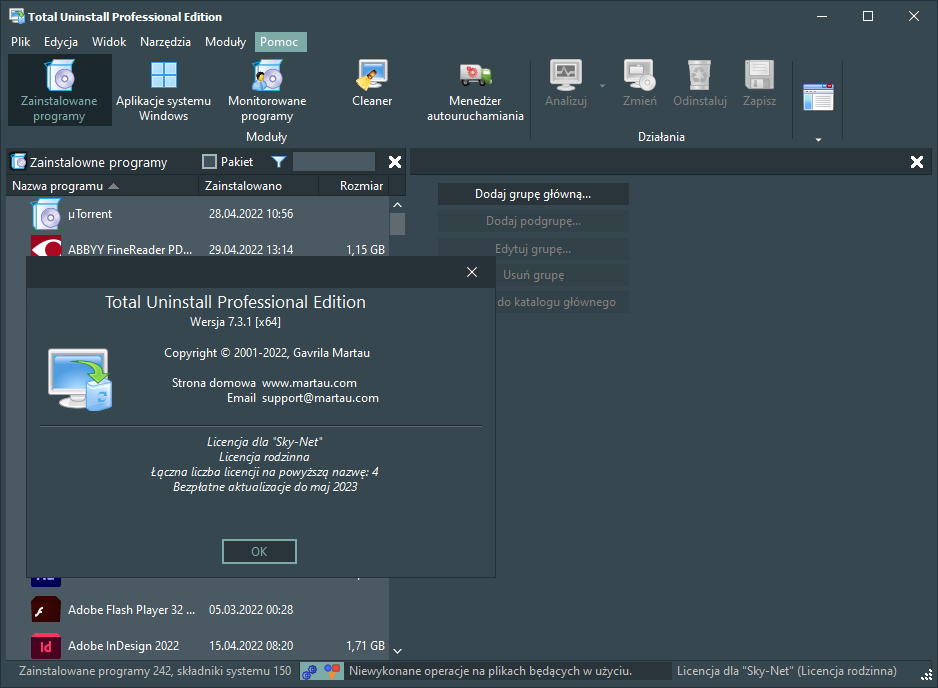Click status text Zainstalowane programy 242
Image resolution: width=938 pixels, height=688 pixels.
[x=155, y=671]
